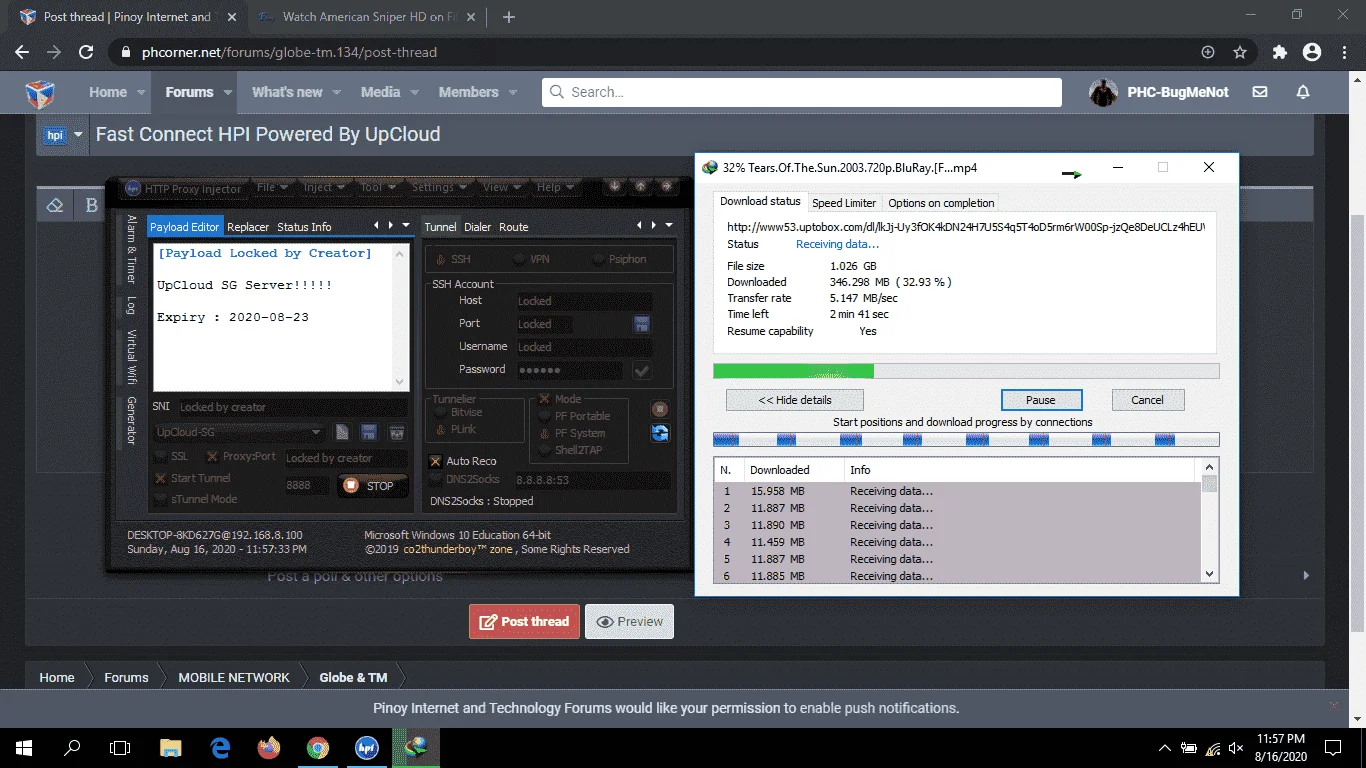The height and width of the screenshot is (768, 1366).
Task: Select the Psiphon radio option
Action: tap(599, 259)
